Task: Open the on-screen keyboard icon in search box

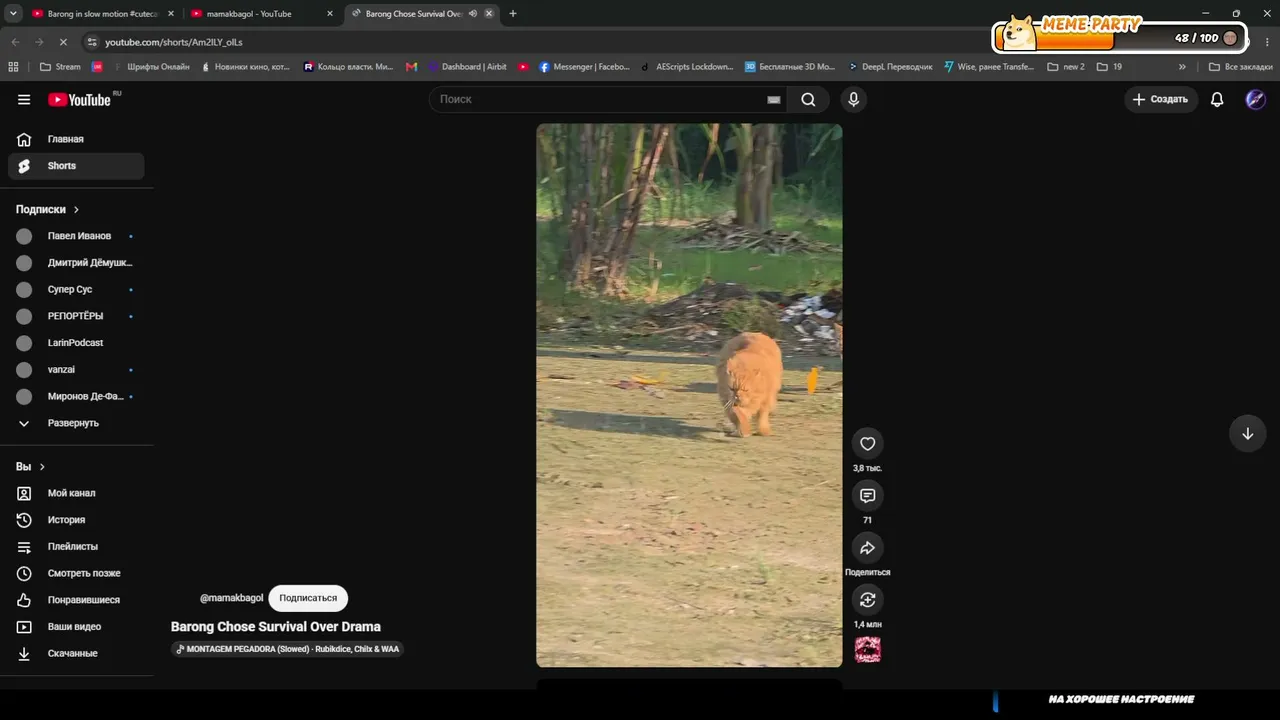Action: tap(773, 99)
